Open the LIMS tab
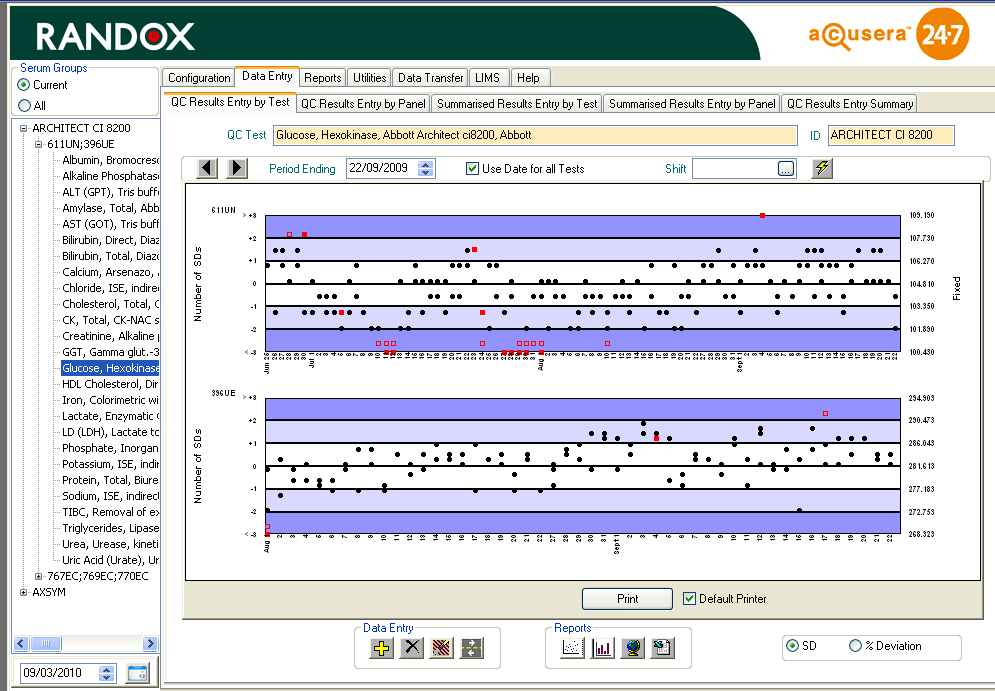 coord(487,78)
